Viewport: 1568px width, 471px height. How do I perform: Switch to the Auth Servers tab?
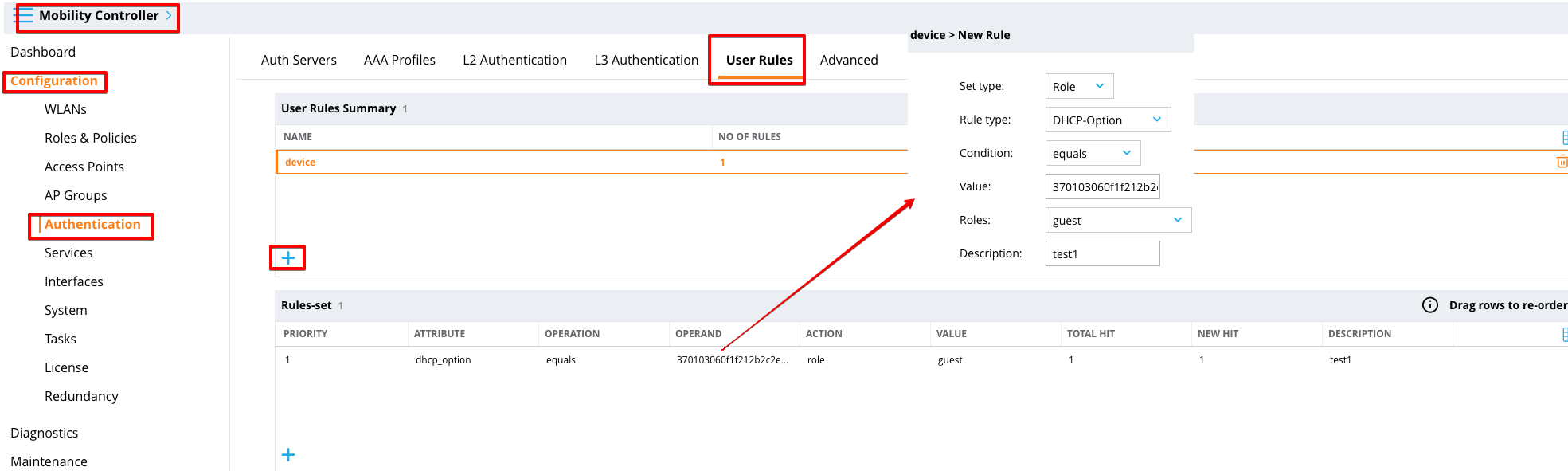(299, 60)
